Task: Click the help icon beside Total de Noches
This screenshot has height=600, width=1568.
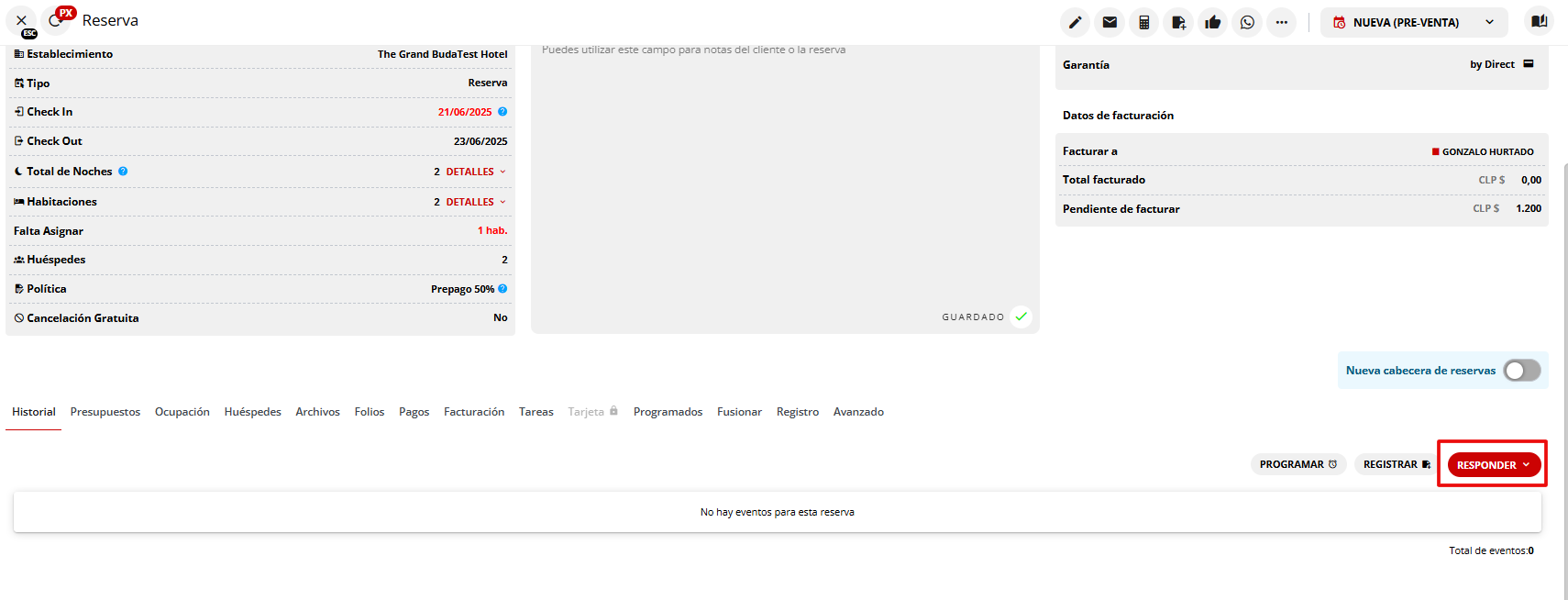Action: 123,171
